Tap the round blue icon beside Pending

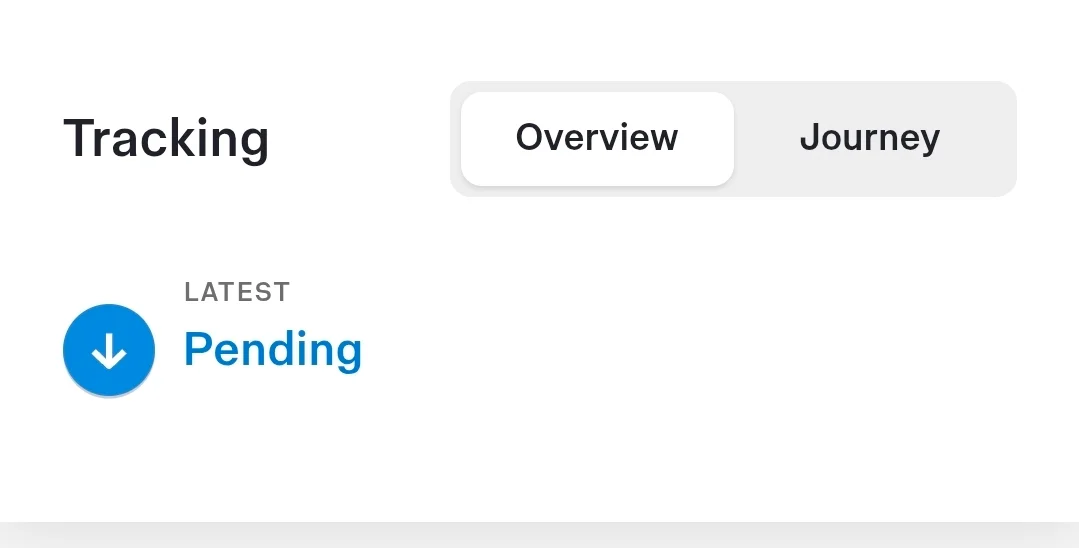click(109, 351)
